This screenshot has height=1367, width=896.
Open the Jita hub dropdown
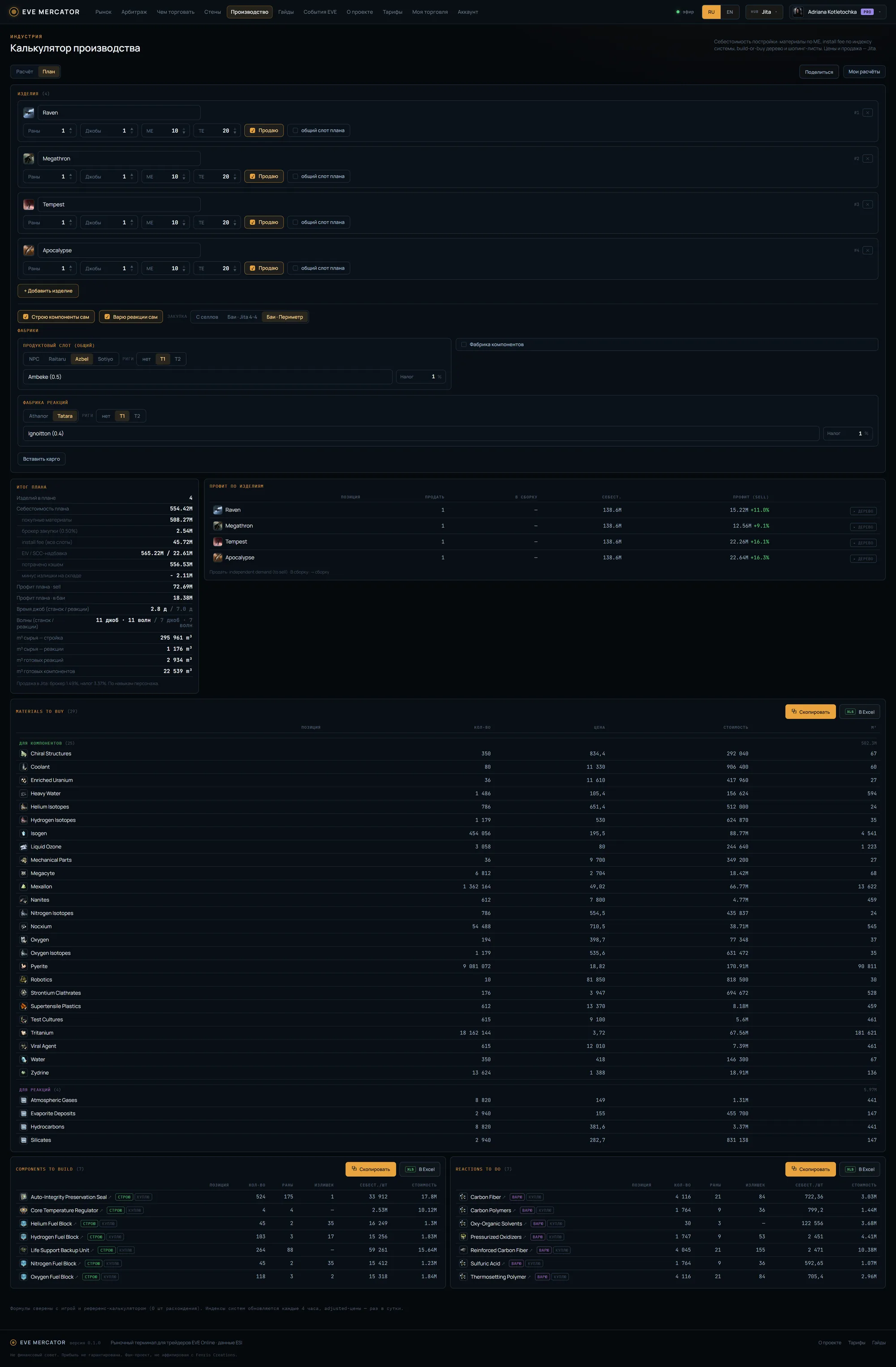pyautogui.click(x=764, y=12)
